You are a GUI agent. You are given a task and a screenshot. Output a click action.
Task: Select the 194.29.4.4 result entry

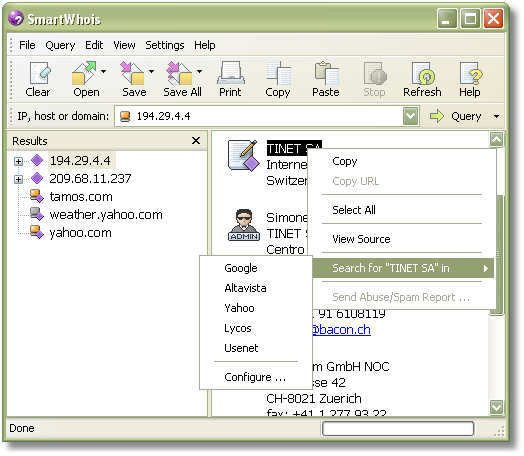[x=80, y=161]
